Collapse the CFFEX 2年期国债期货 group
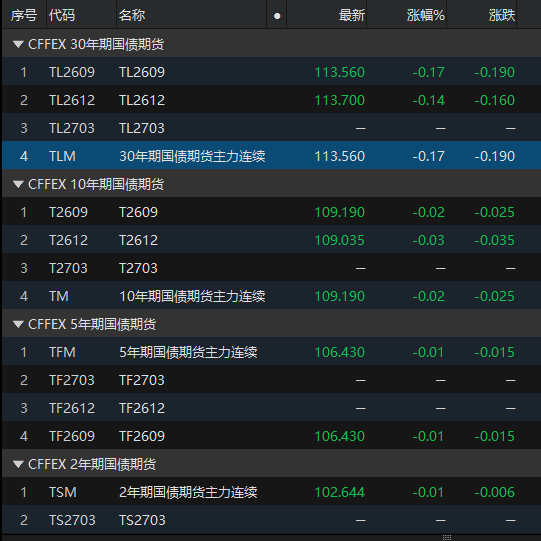This screenshot has width=541, height=541. pos(18,464)
